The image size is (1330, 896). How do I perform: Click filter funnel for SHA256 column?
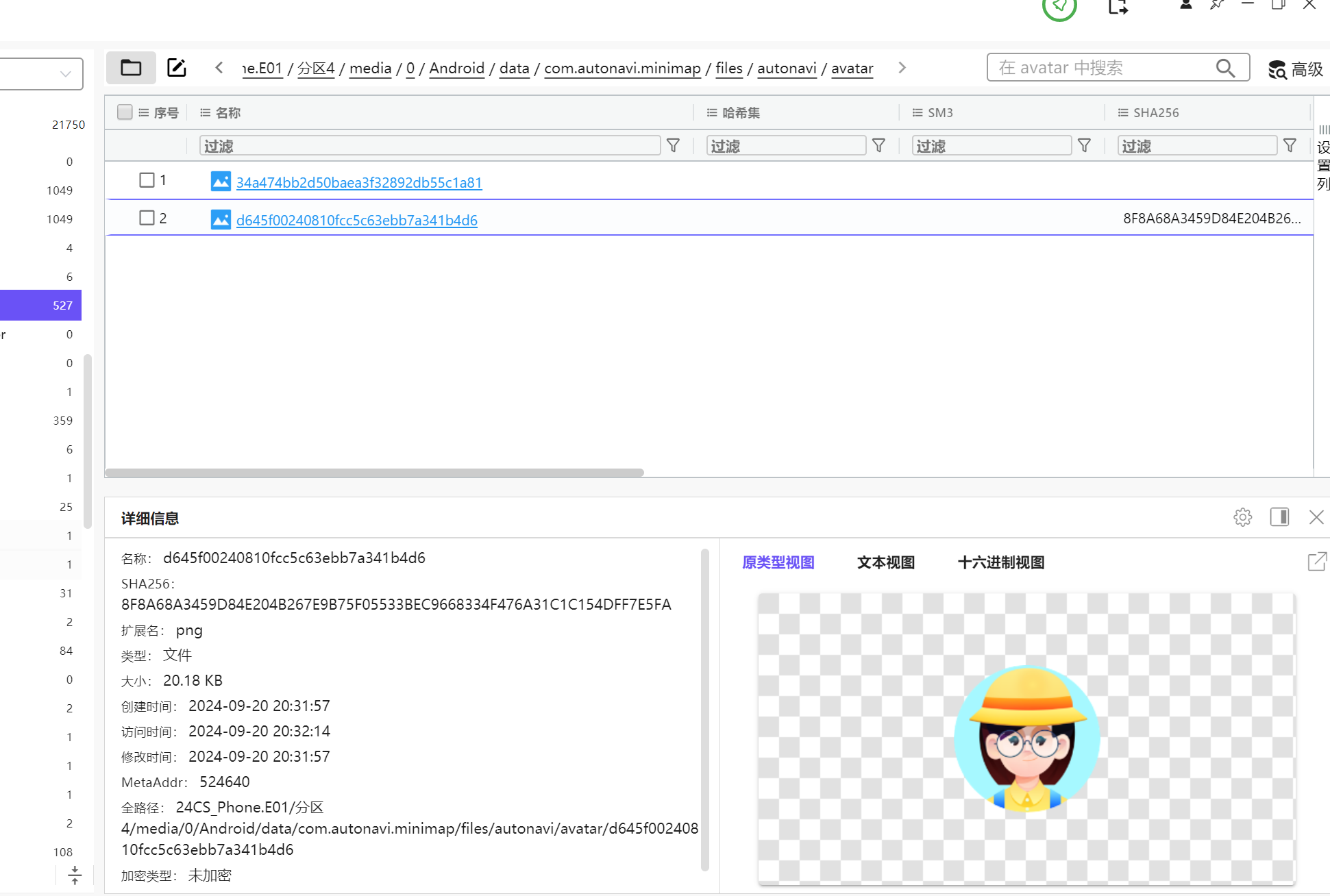1290,146
